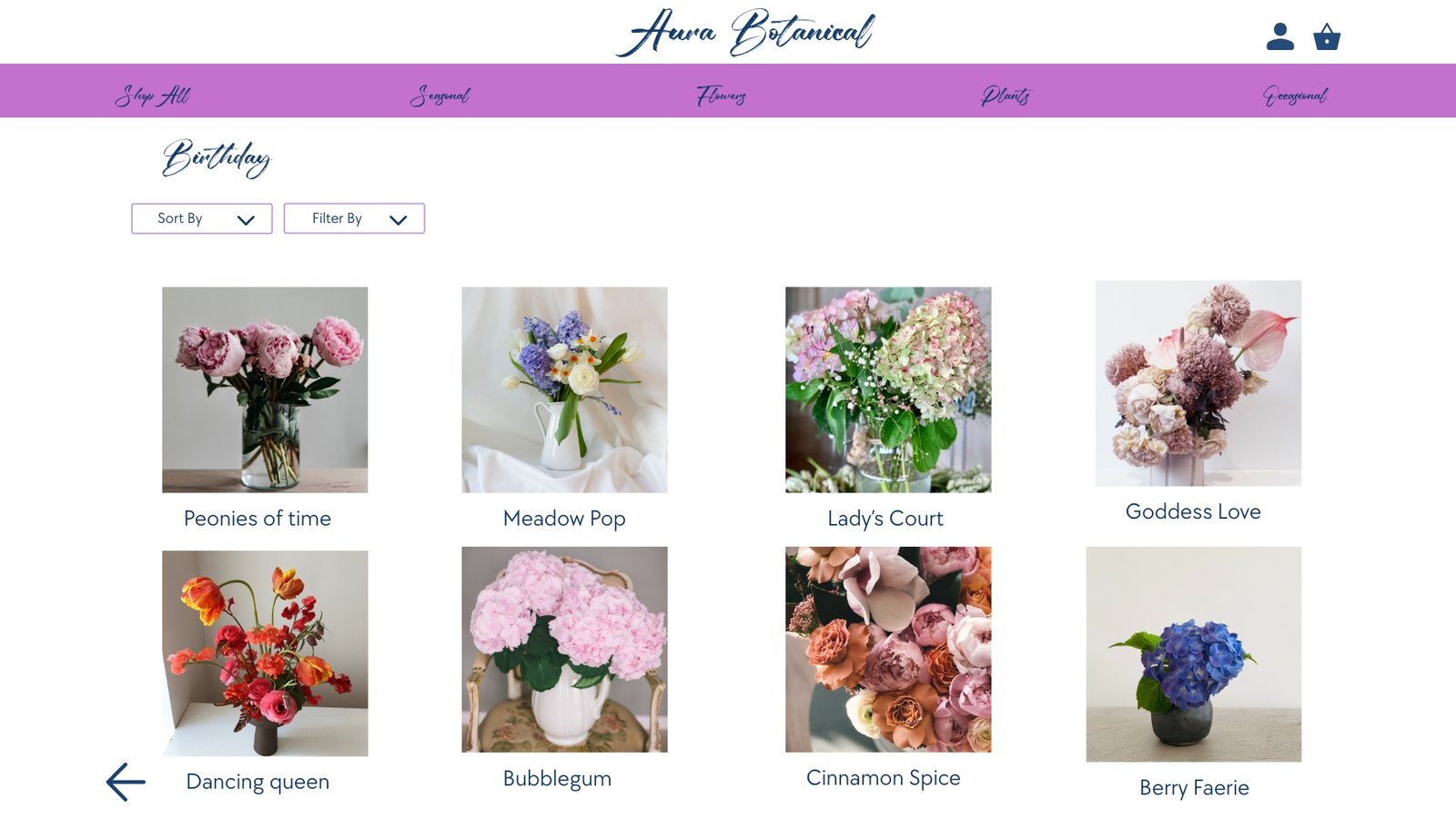The image size is (1456, 819).
Task: Open the Occasional menu item
Action: coord(1295,96)
